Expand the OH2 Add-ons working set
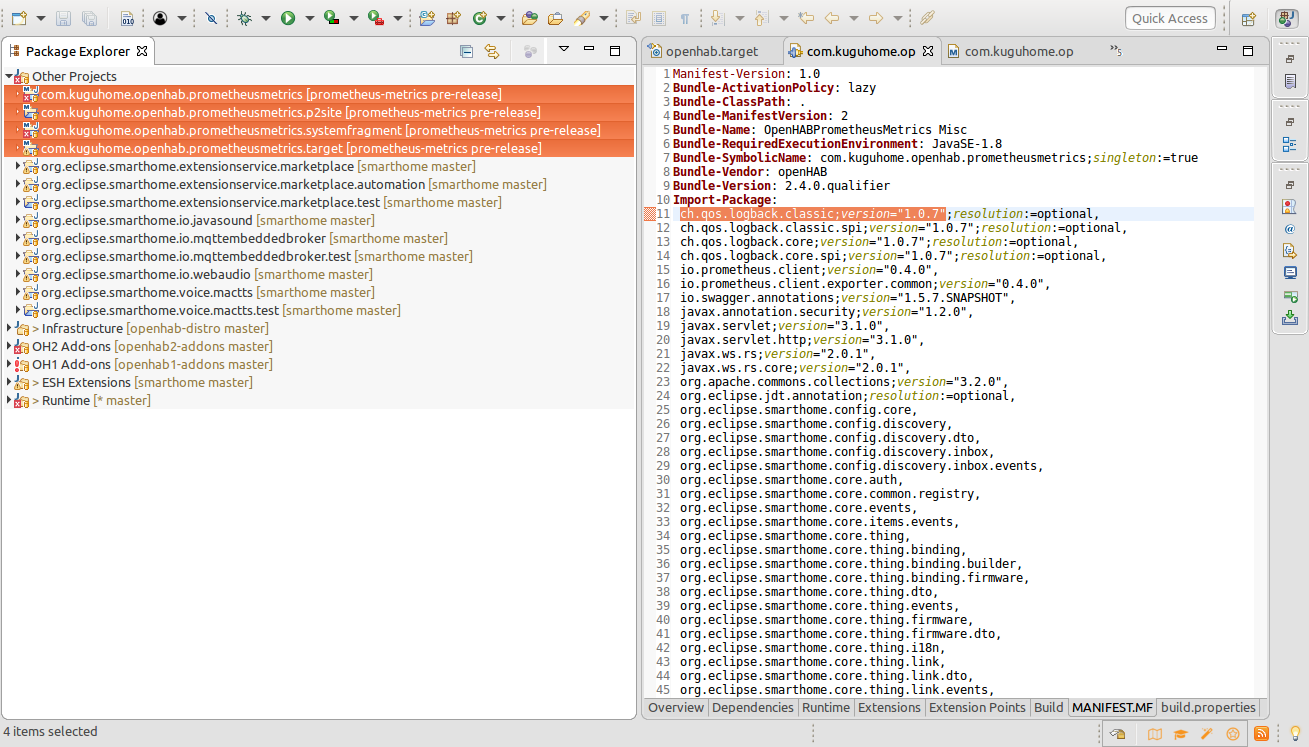Viewport: 1309px width, 747px height. pyautogui.click(x=9, y=346)
